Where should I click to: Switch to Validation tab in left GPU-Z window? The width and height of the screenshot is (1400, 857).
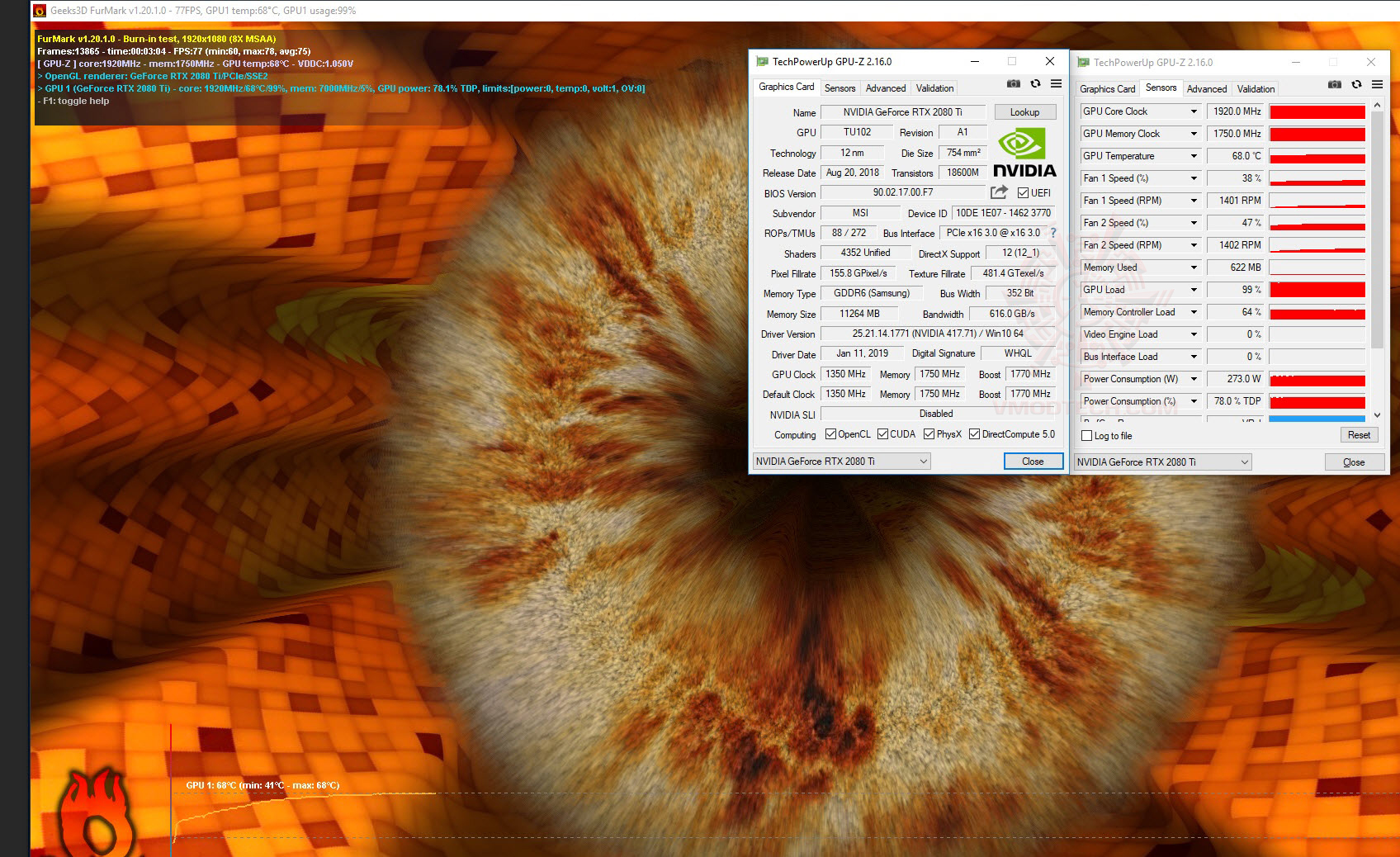tap(934, 88)
